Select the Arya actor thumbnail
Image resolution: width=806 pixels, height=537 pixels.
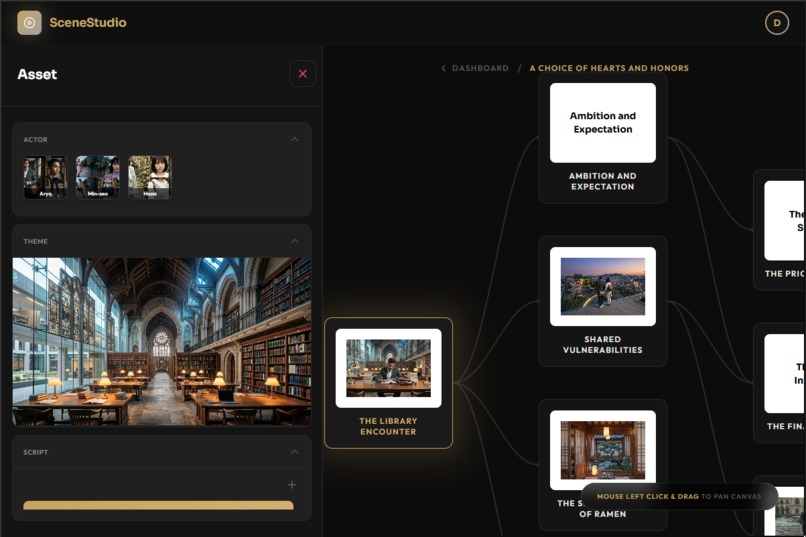click(x=45, y=177)
